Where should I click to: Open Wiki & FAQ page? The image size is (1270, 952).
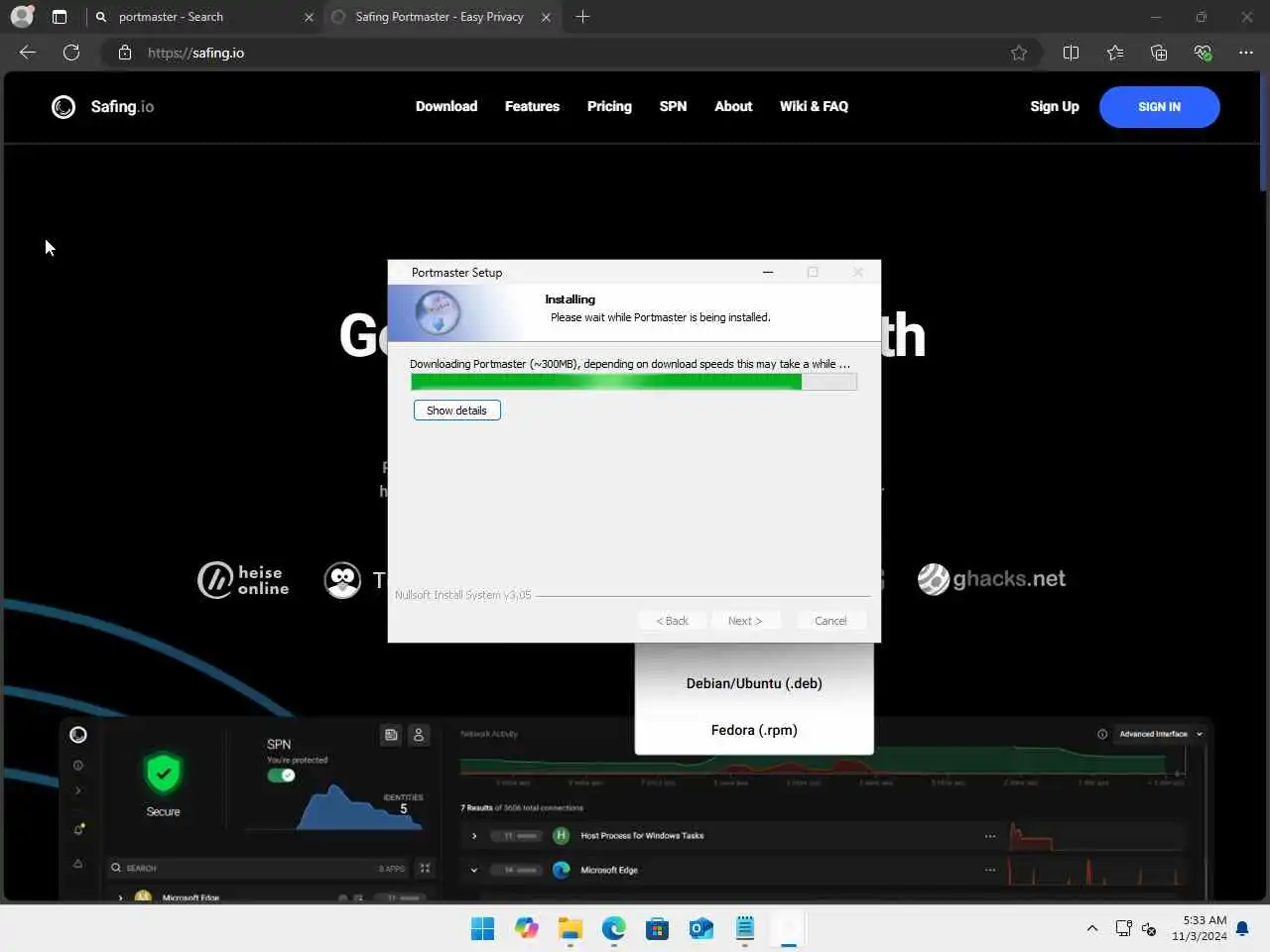tap(814, 106)
